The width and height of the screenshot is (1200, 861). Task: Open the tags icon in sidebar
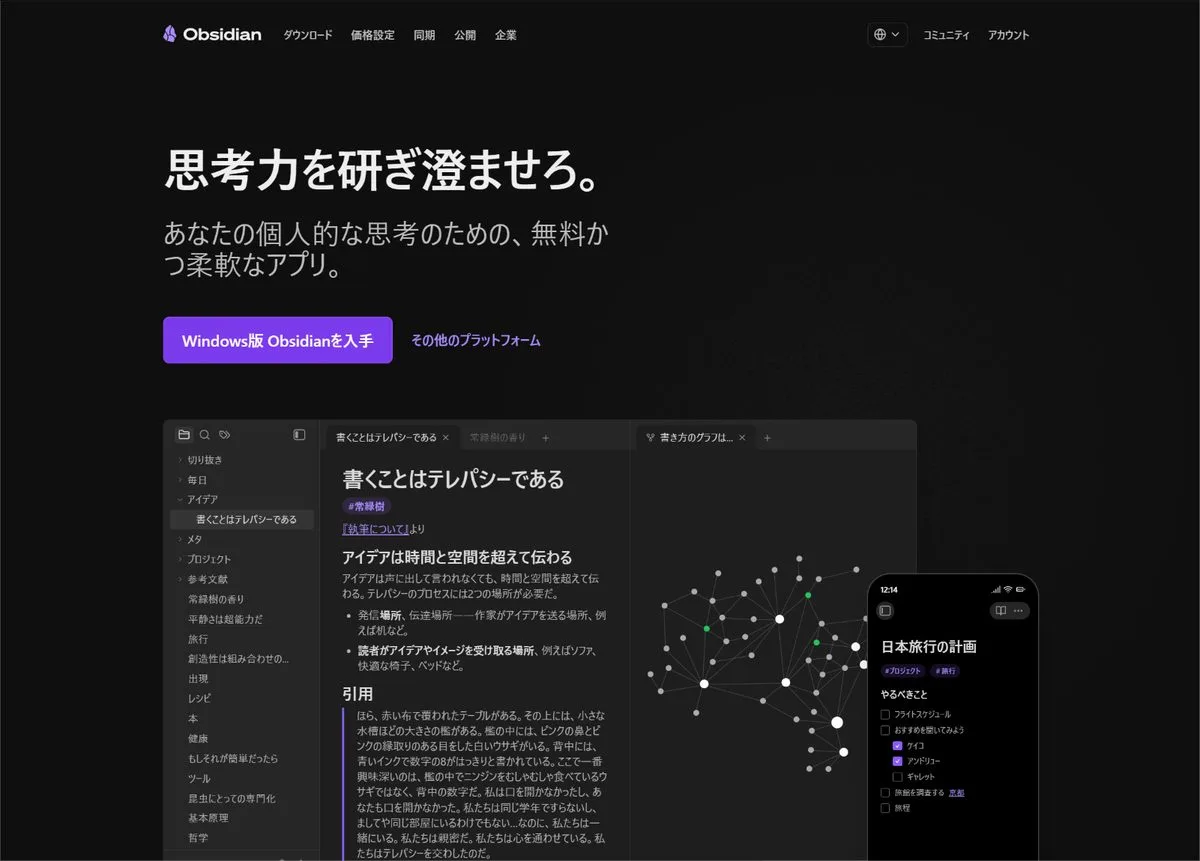click(225, 435)
